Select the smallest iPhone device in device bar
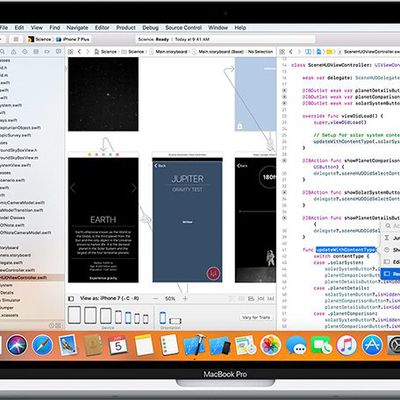Viewport: 400px width, 400px height. point(146,319)
